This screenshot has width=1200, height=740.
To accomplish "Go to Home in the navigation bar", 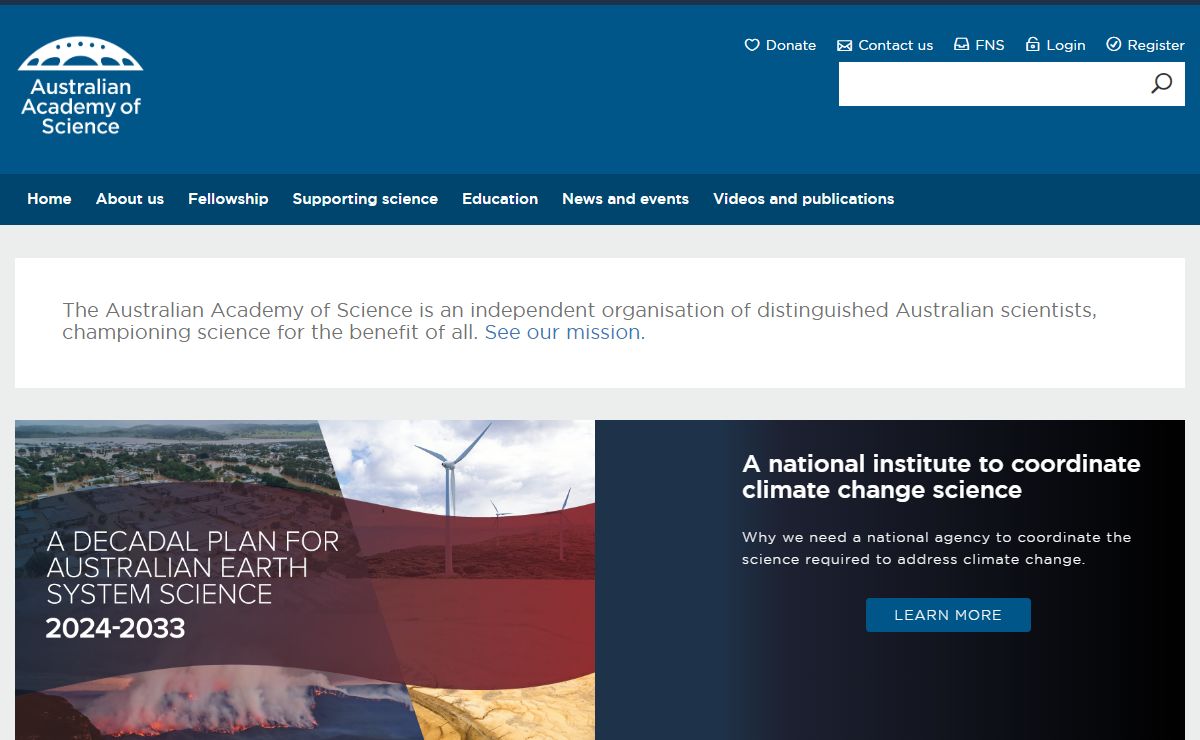I will click(49, 199).
